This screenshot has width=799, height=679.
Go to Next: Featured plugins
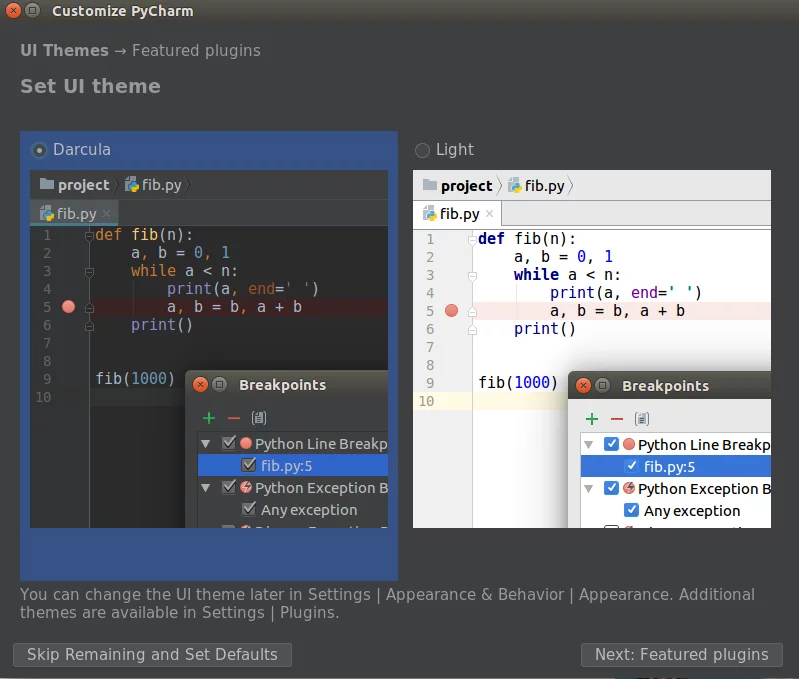(681, 655)
